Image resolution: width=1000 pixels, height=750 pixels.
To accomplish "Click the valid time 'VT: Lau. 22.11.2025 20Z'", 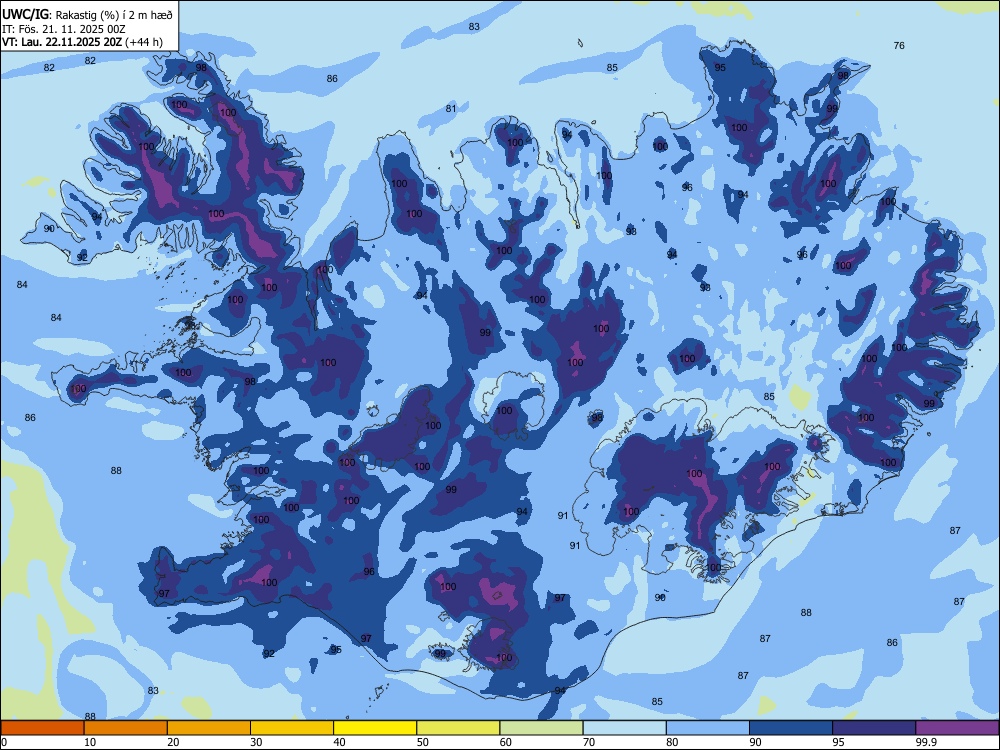I will 62,42.
